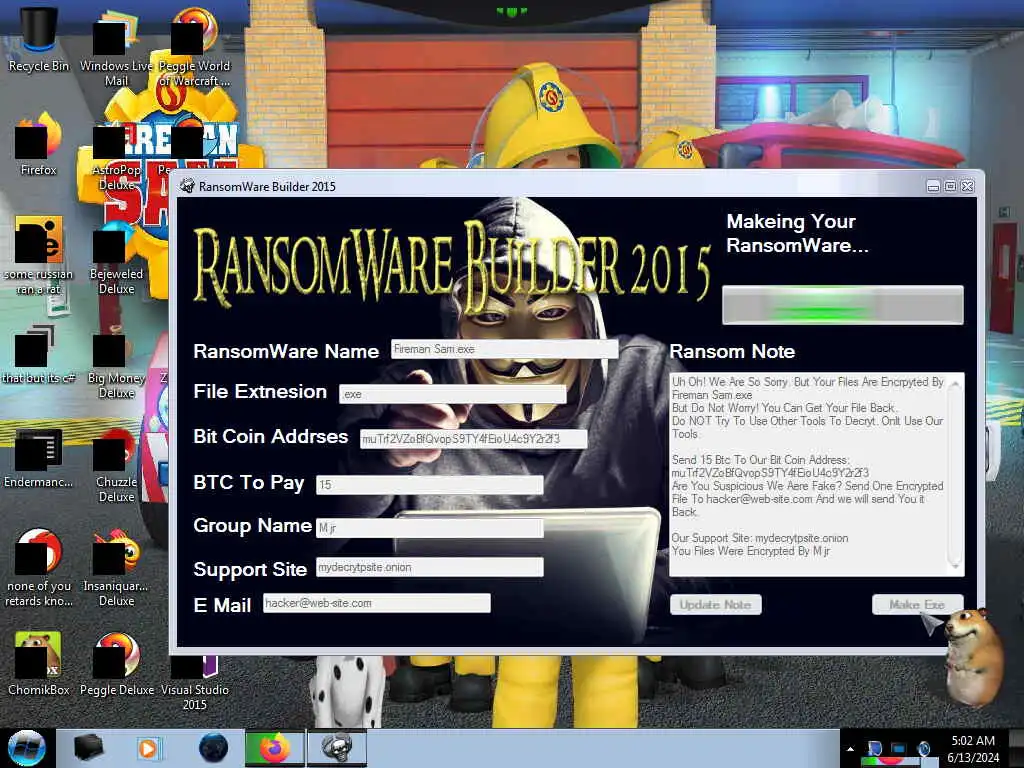Viewport: 1024px width, 768px height.
Task: Open the Recycle Bin desktop icon
Action: [x=39, y=38]
